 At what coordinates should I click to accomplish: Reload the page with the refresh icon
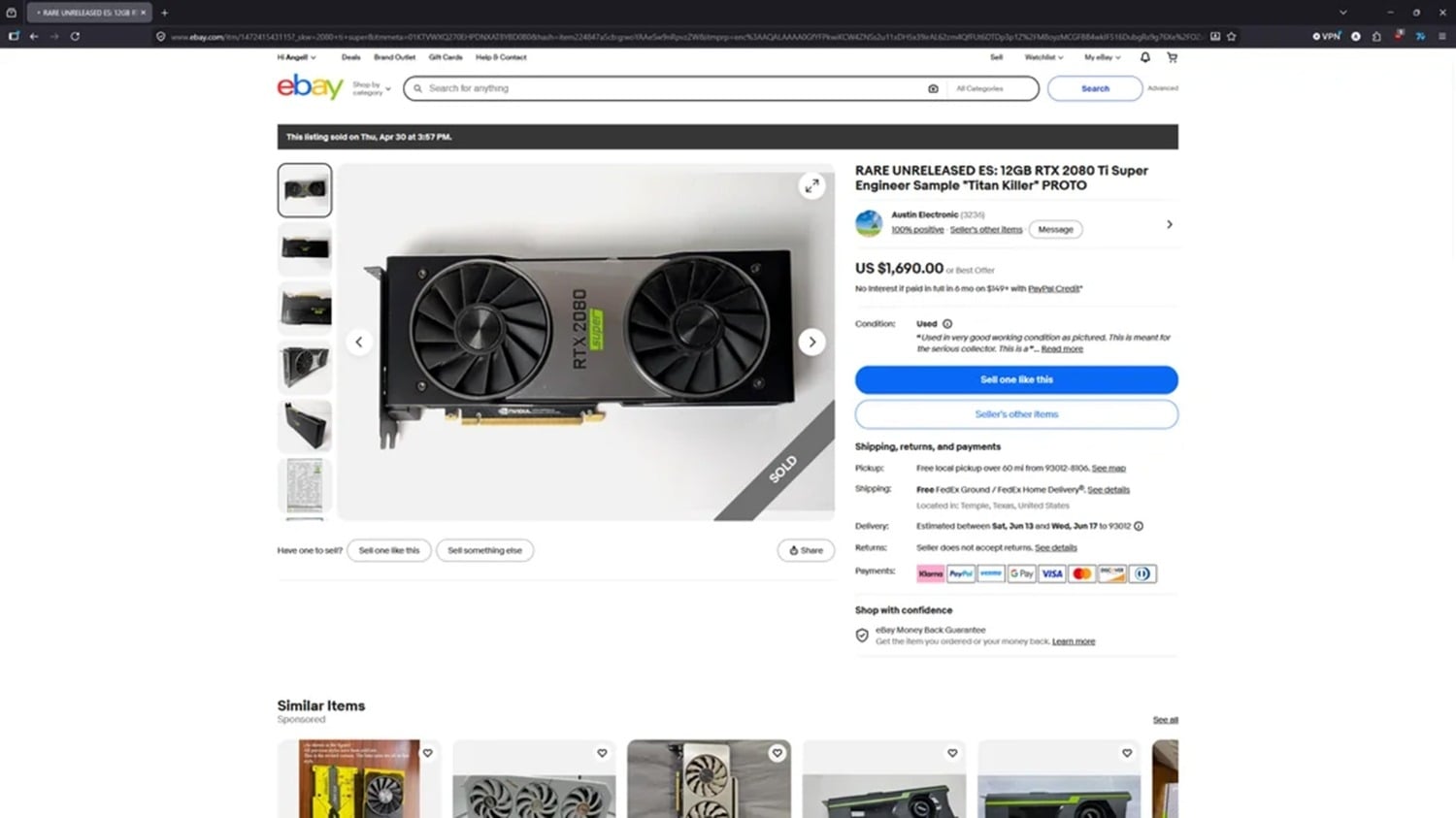[x=75, y=36]
